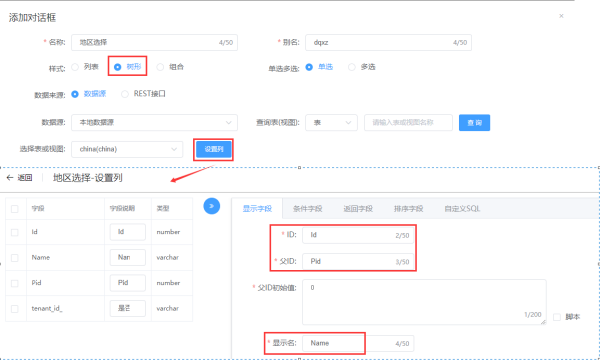Image resolution: width=601 pixels, height=361 pixels.
Task: Click the back arrow icon next to 返回
Action: (x=10, y=177)
